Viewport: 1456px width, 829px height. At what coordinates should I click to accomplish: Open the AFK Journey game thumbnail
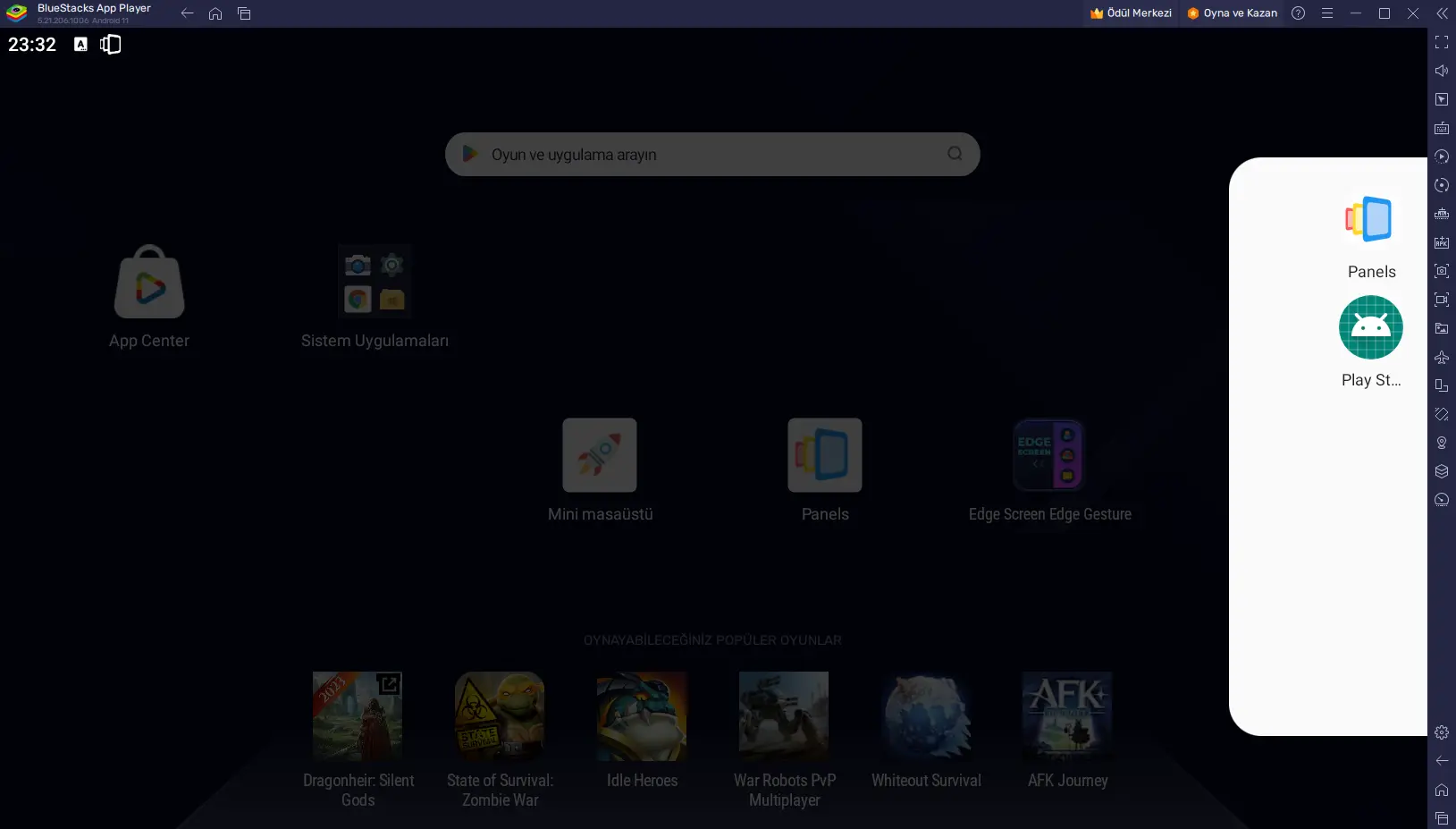(1068, 716)
